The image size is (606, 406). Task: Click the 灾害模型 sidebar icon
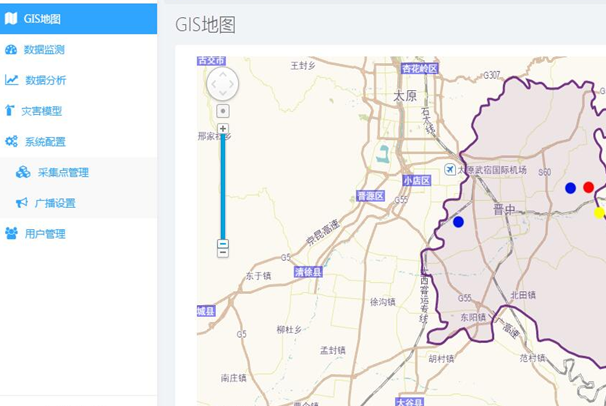click(x=10, y=111)
